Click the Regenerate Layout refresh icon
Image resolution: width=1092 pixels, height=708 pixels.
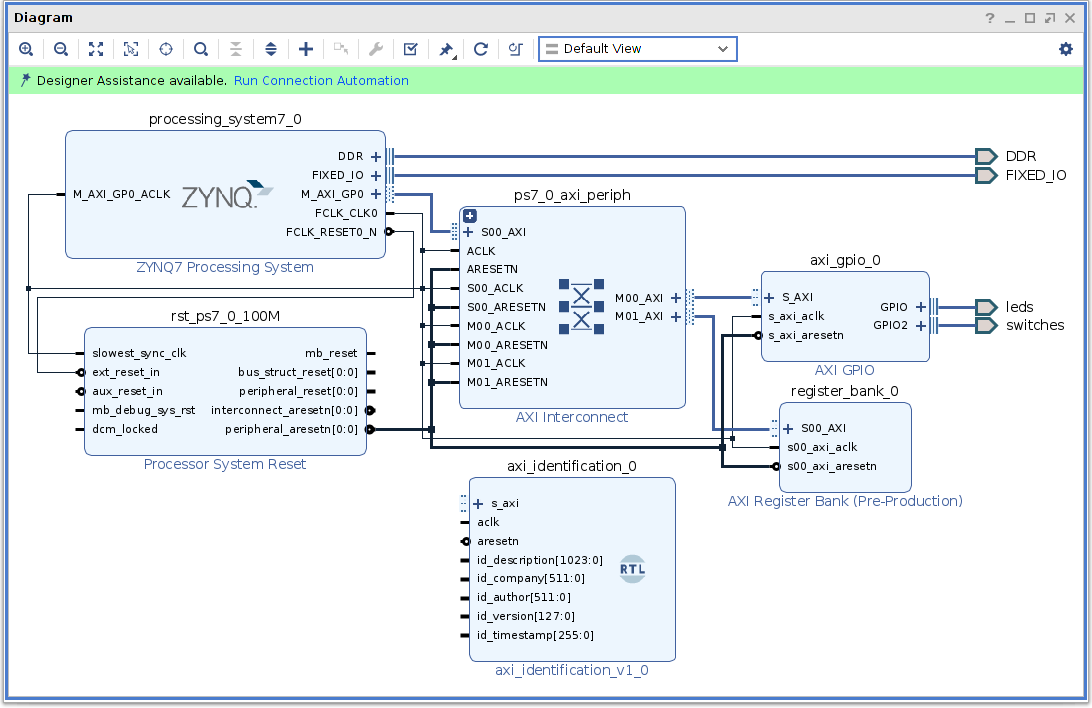coord(481,49)
